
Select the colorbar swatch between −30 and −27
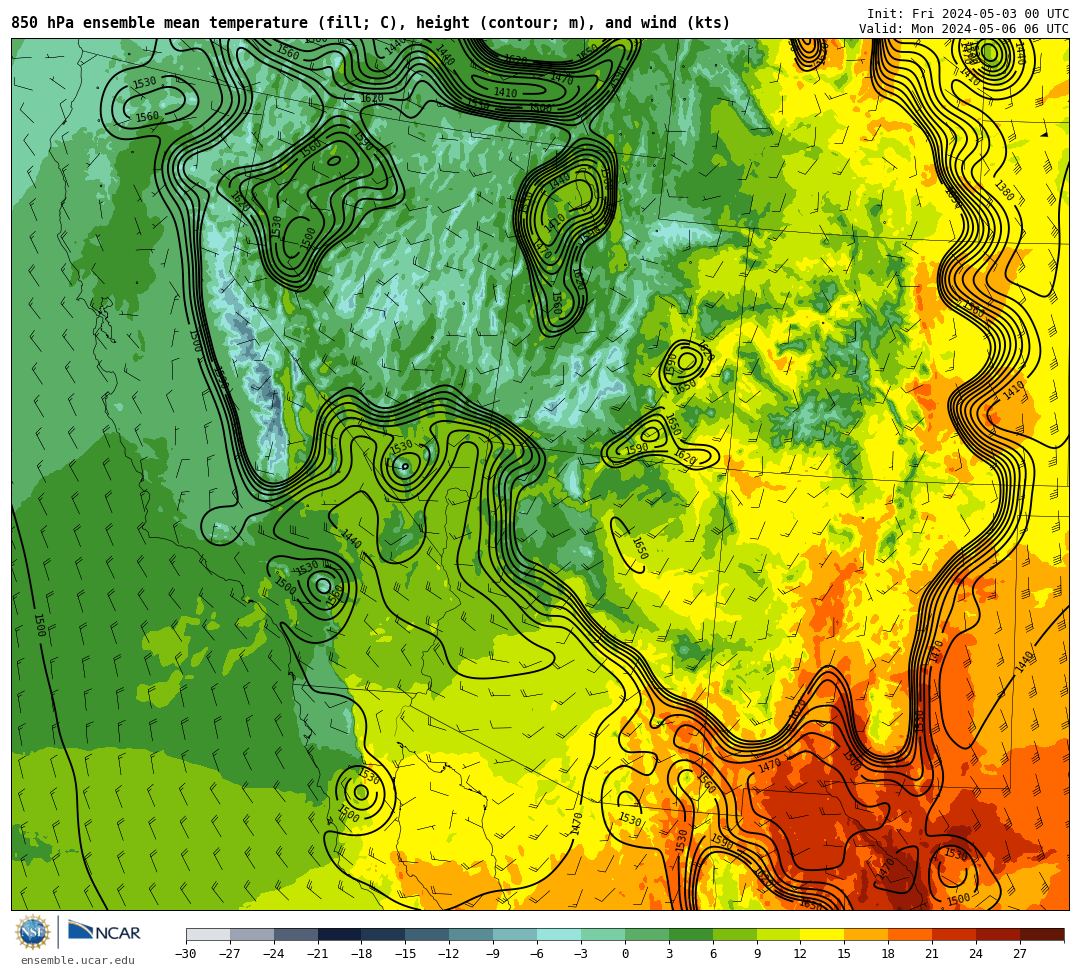(208, 934)
